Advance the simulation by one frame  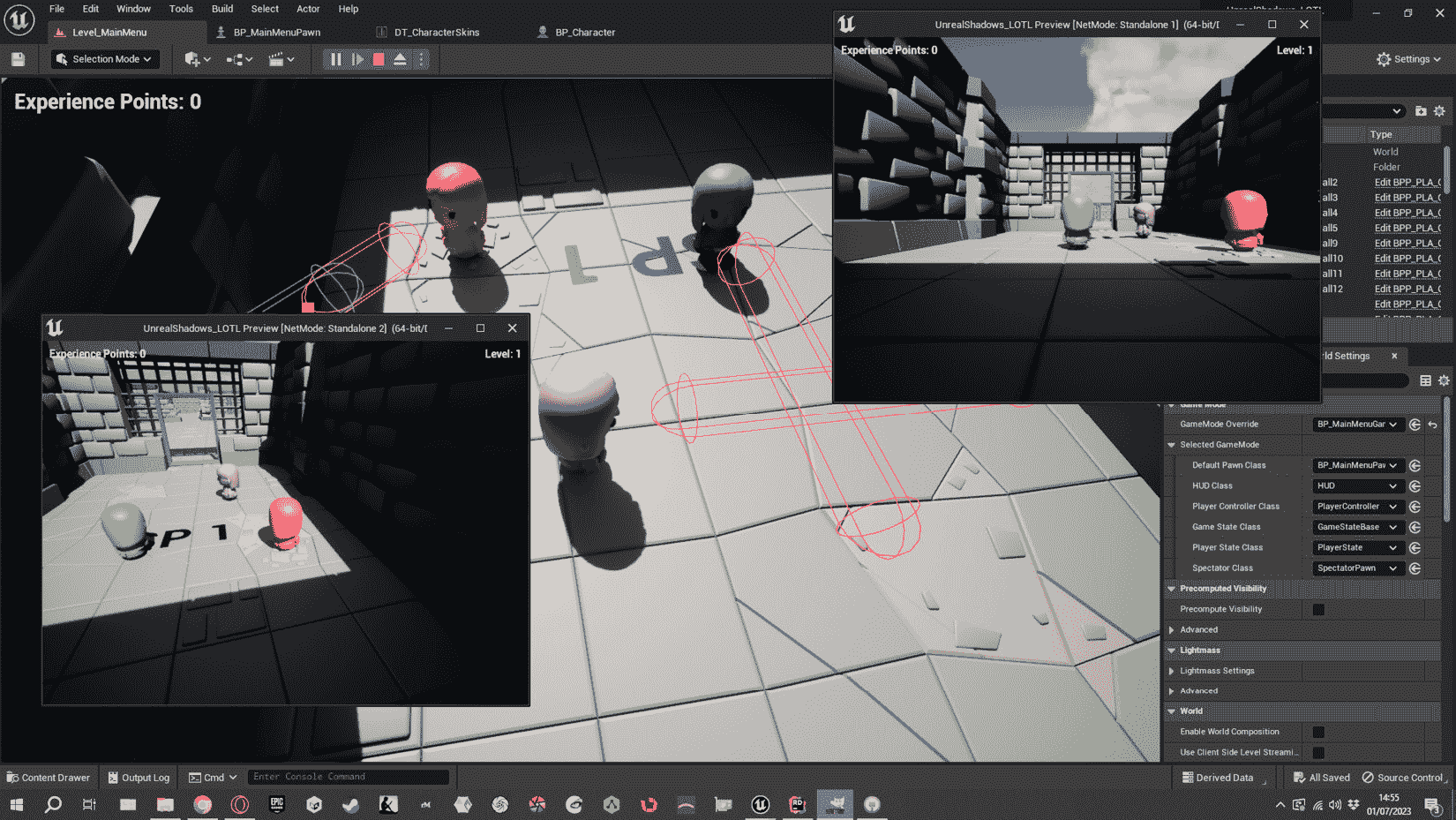[357, 59]
